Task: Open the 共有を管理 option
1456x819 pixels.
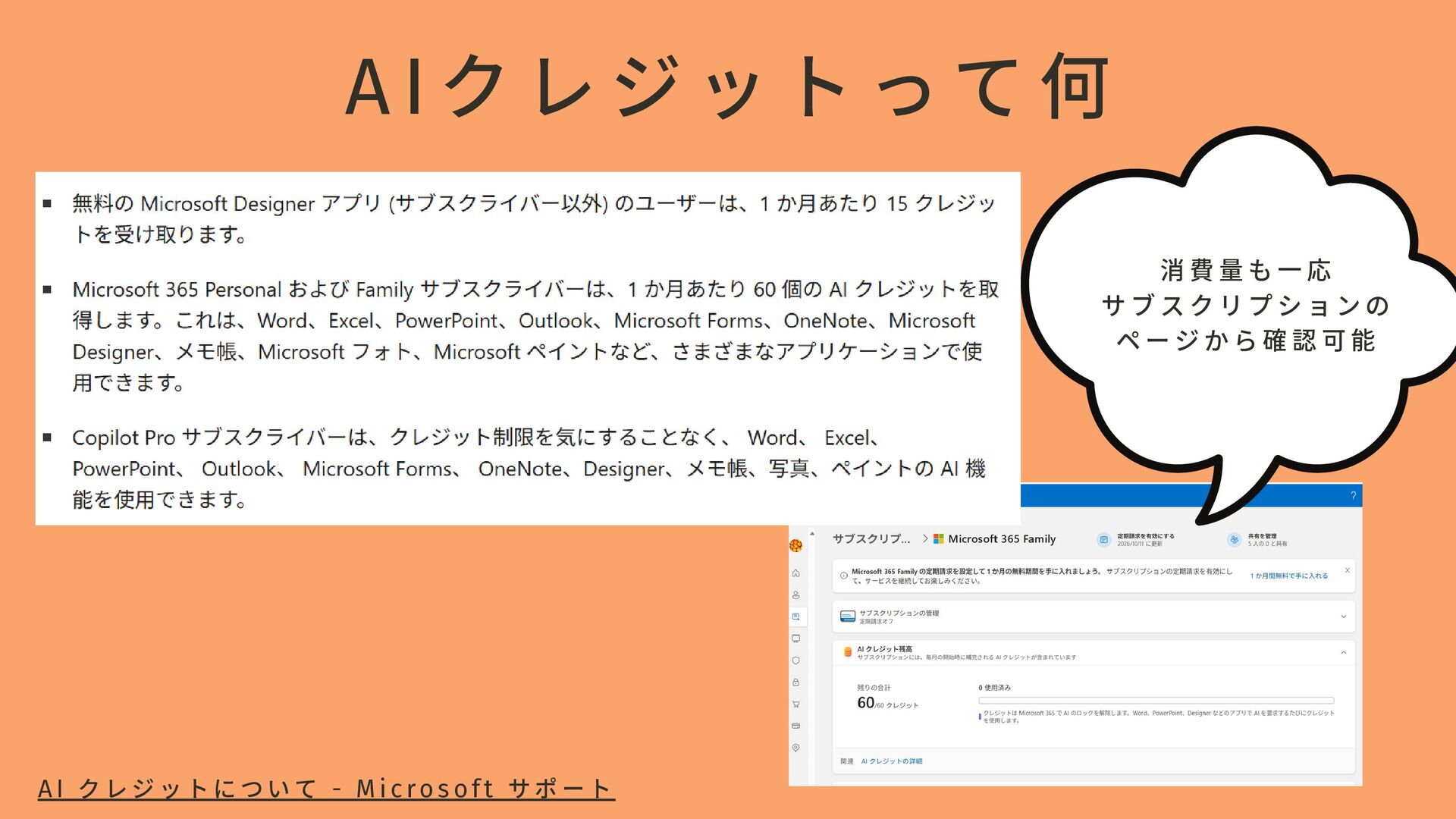Action: [1262, 535]
